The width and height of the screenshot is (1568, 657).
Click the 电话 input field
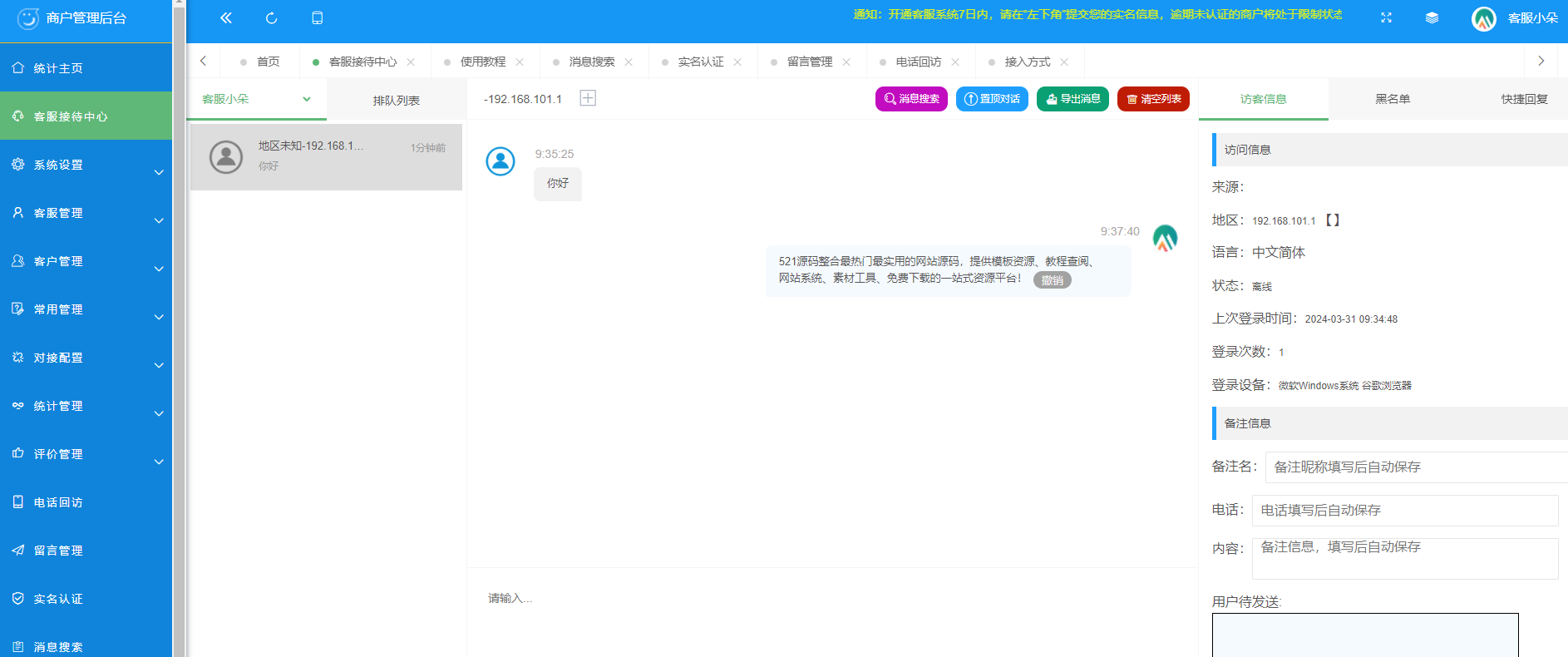click(x=1405, y=511)
